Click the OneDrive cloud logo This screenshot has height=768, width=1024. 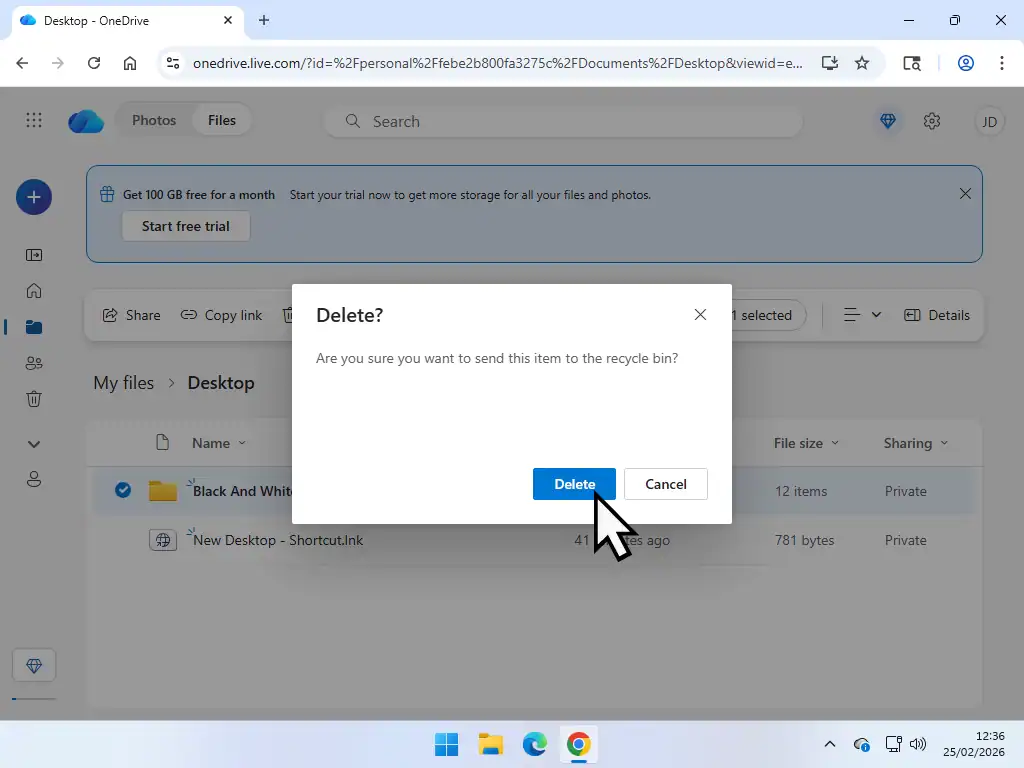[x=86, y=120]
